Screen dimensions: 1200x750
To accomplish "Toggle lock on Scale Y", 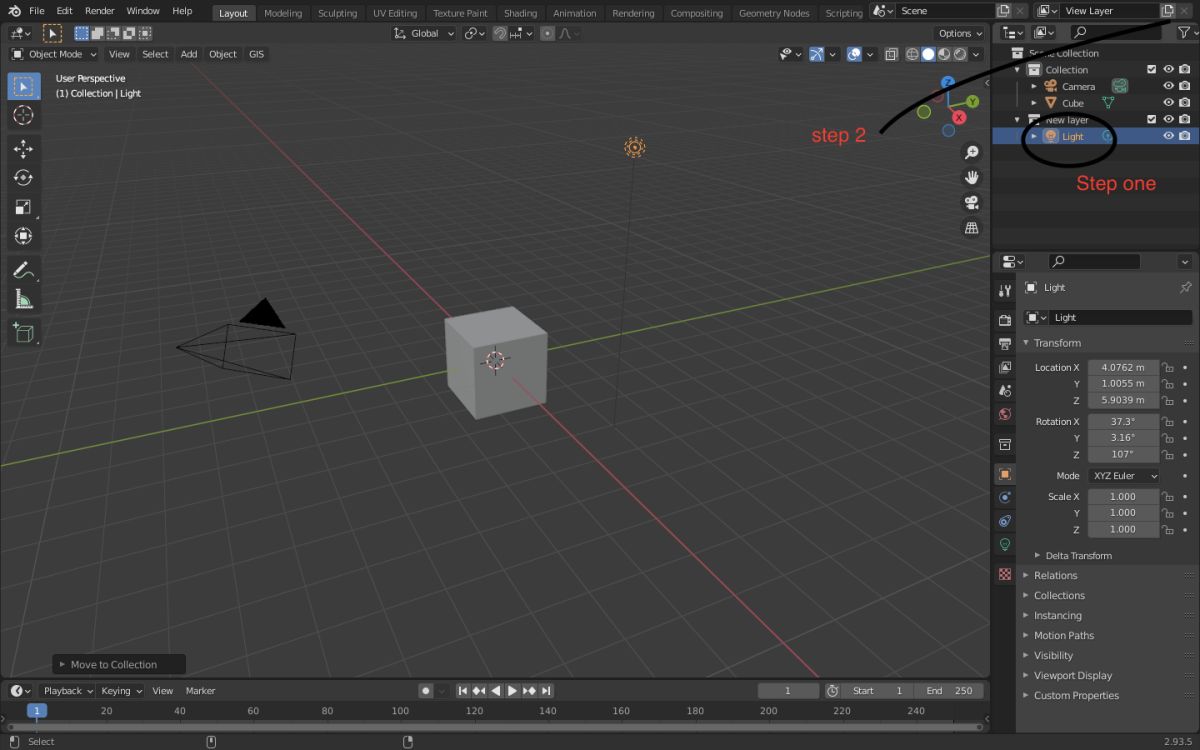I will 1167,513.
